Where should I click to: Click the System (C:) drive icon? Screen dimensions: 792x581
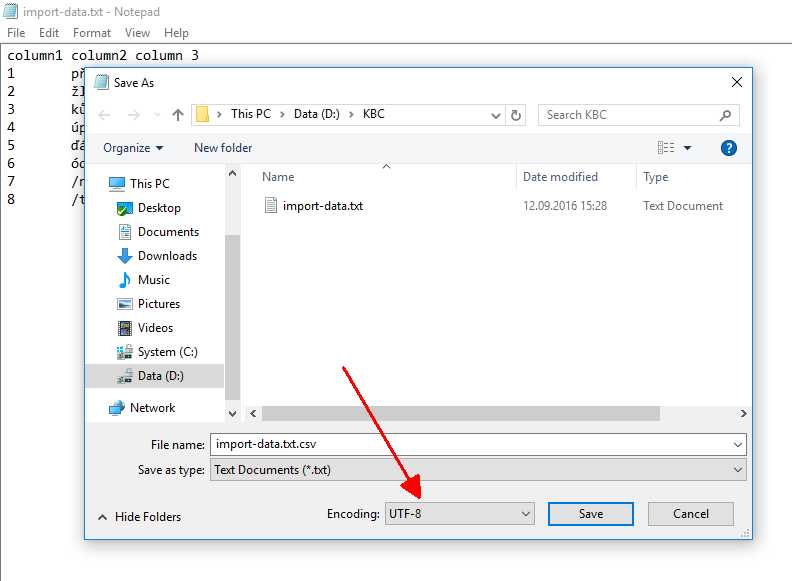pos(124,352)
